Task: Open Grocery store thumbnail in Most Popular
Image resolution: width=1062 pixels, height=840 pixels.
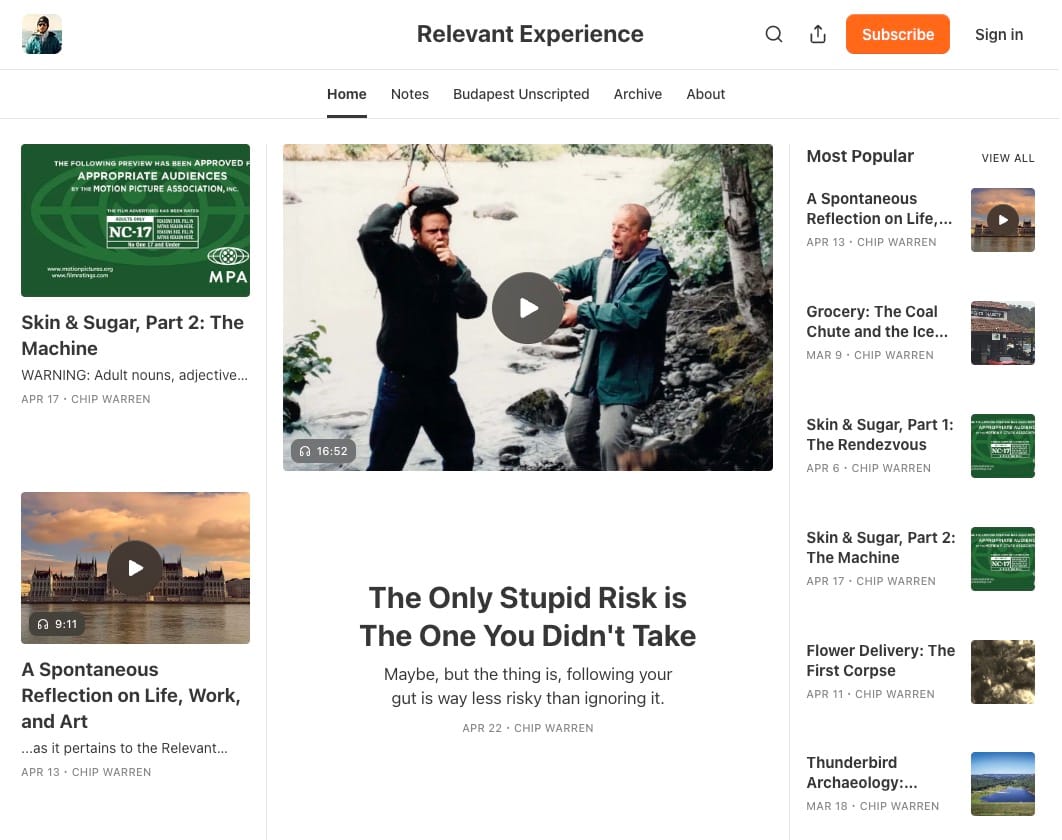Action: [1002, 333]
